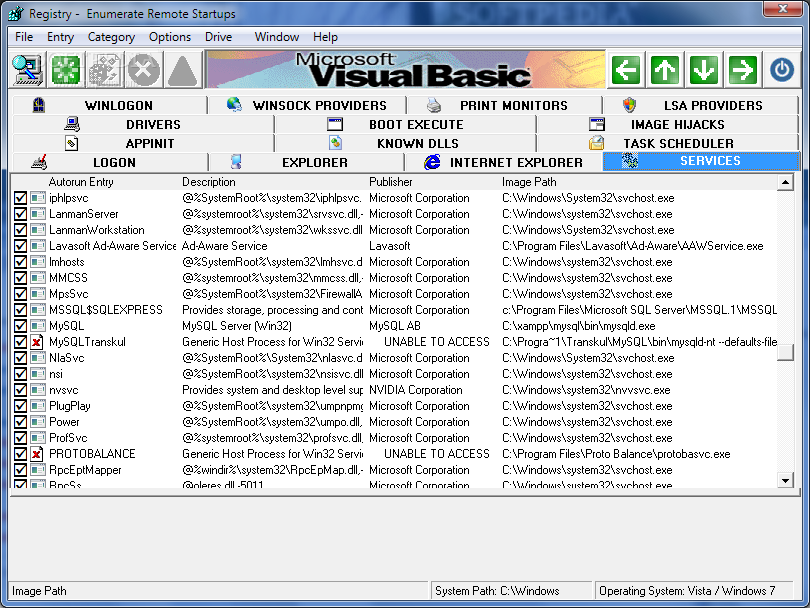Uncheck the MySQLTranskul checkbox

click(20, 342)
